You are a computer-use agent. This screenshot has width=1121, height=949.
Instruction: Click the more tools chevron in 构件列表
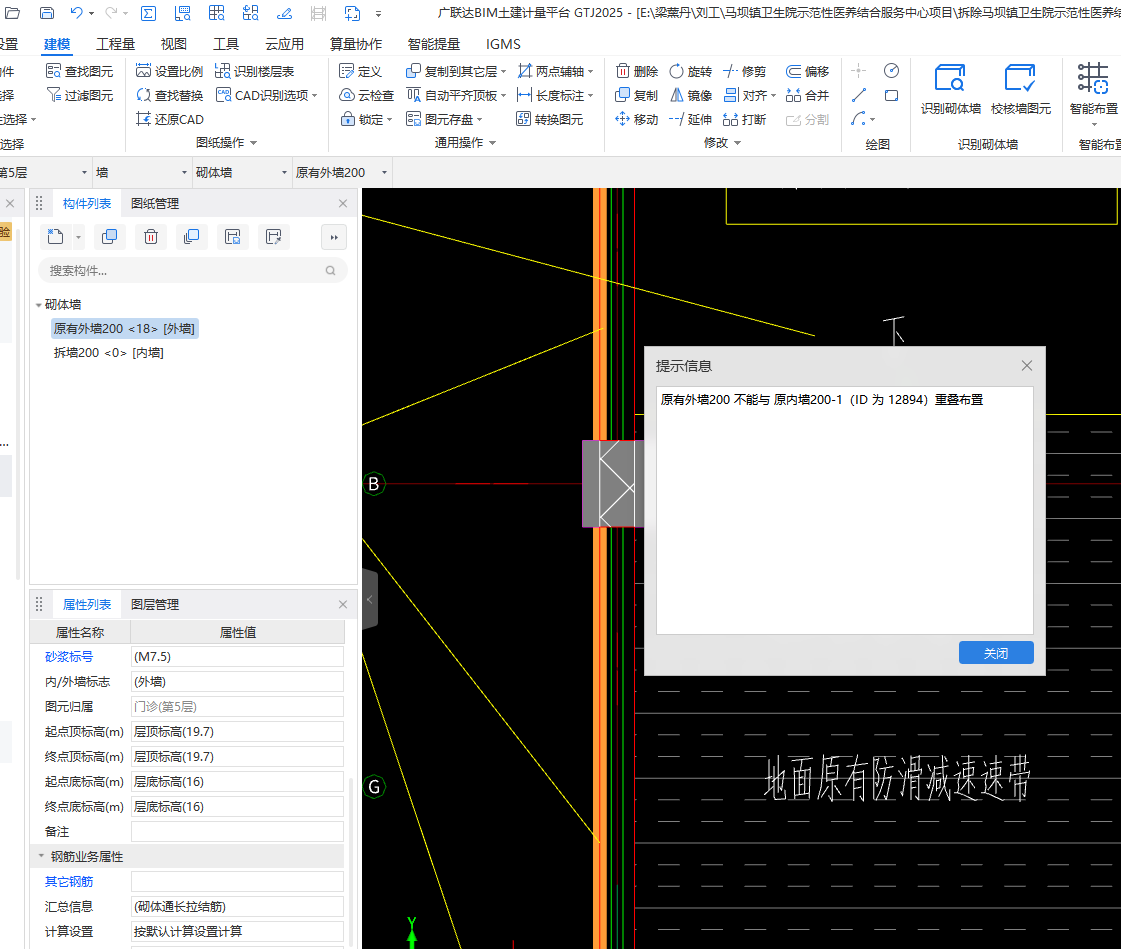pyautogui.click(x=334, y=237)
